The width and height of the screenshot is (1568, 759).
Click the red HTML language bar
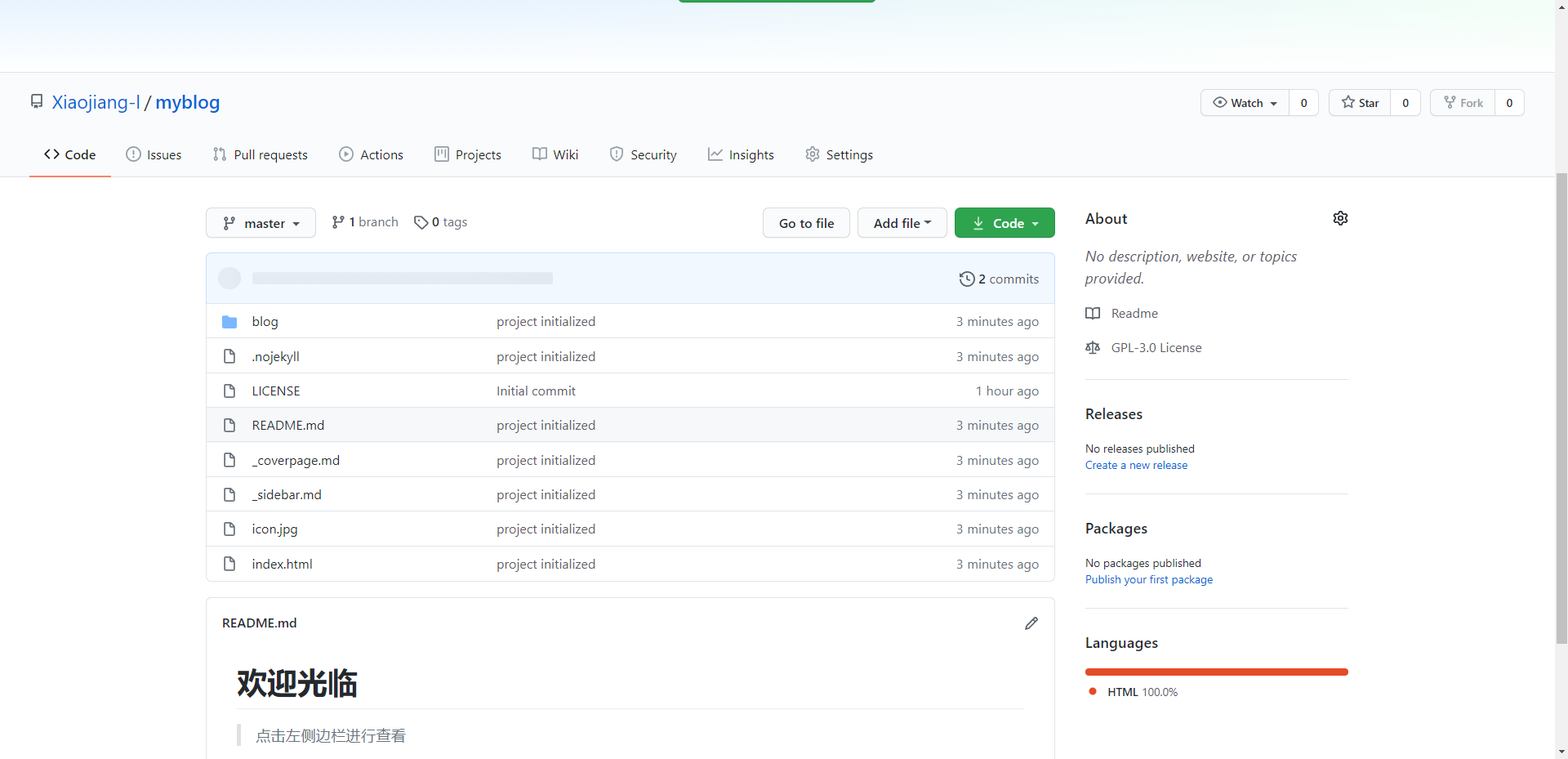pos(1216,672)
